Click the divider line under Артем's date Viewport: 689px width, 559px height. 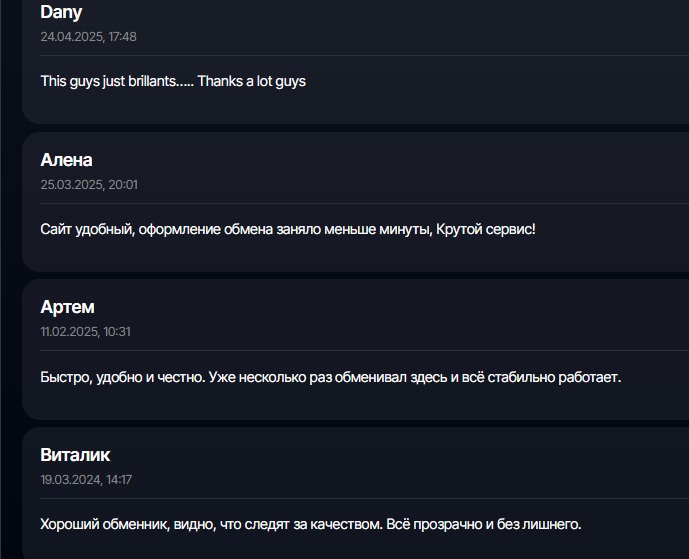(x=360, y=350)
